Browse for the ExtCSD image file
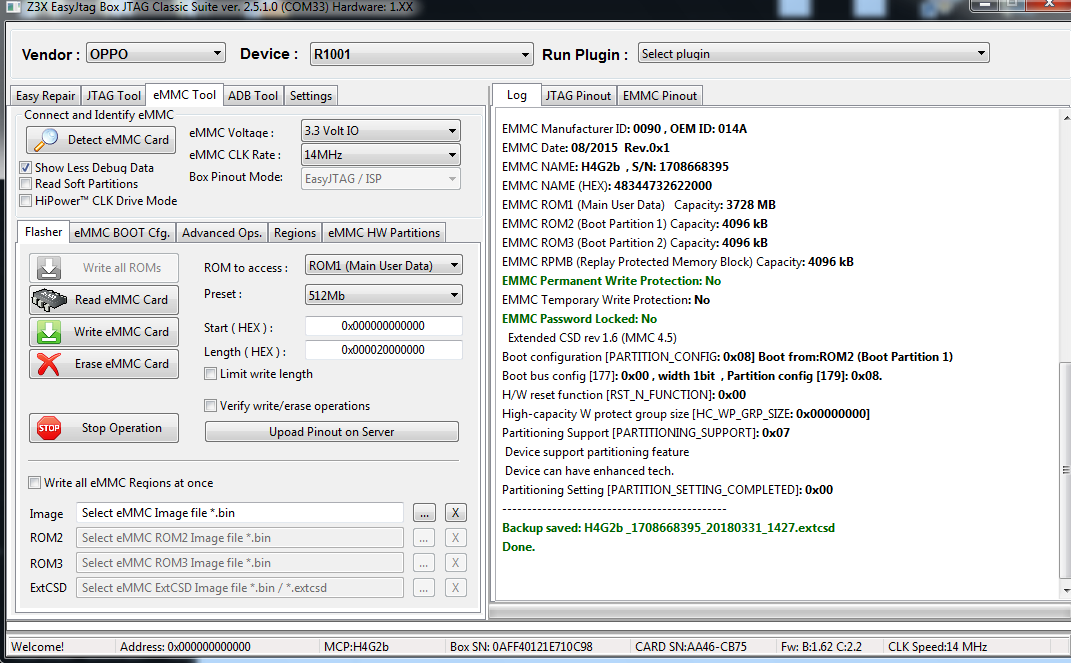The width and height of the screenshot is (1071, 663). click(x=424, y=588)
